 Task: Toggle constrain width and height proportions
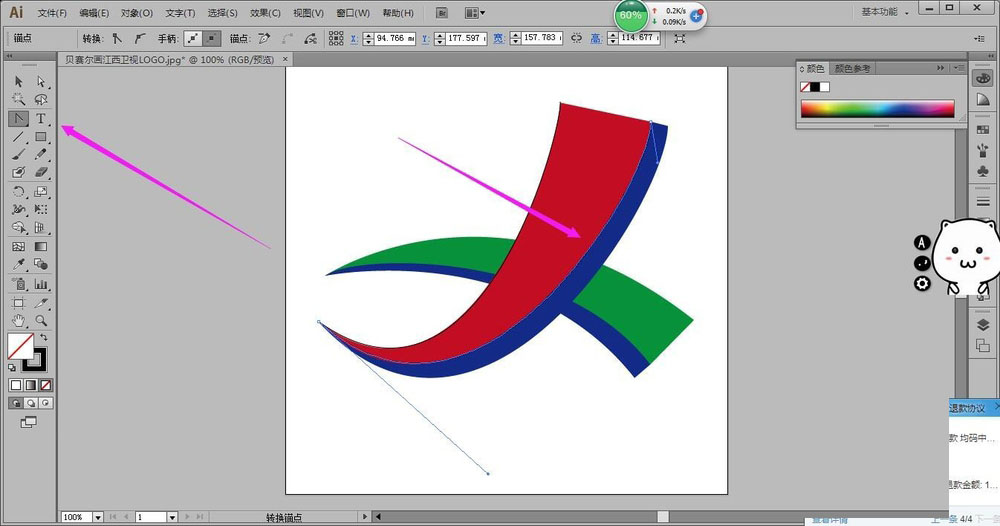(x=577, y=38)
